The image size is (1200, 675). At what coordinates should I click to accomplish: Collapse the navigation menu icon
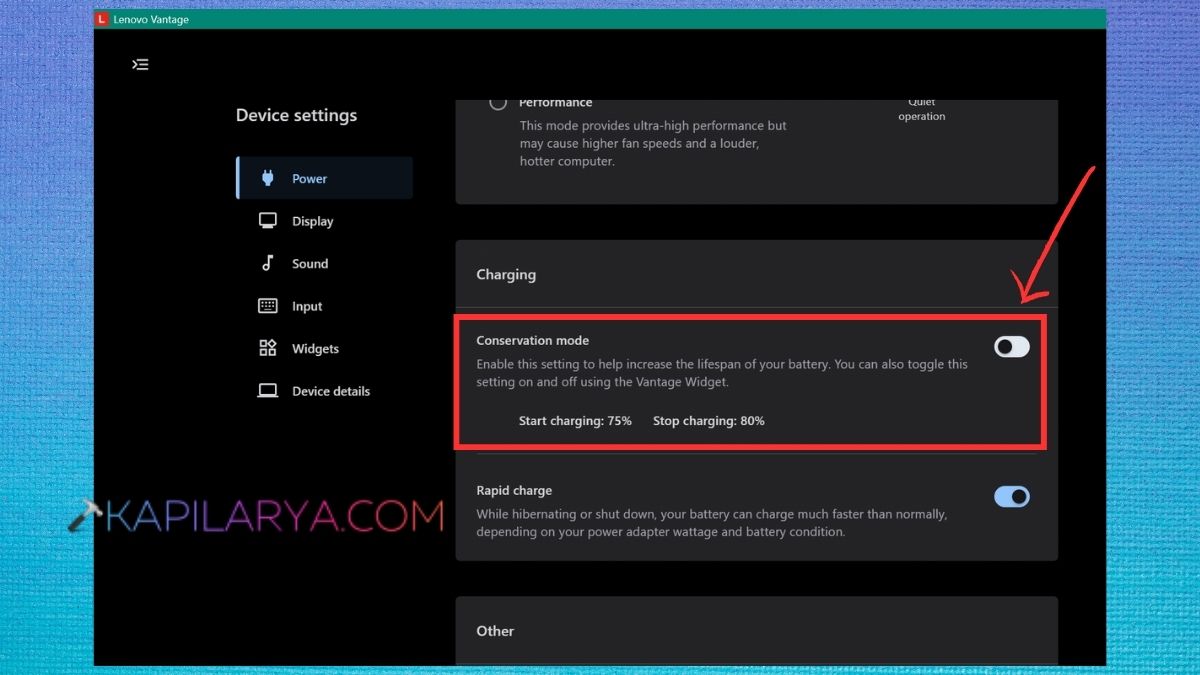tap(140, 64)
